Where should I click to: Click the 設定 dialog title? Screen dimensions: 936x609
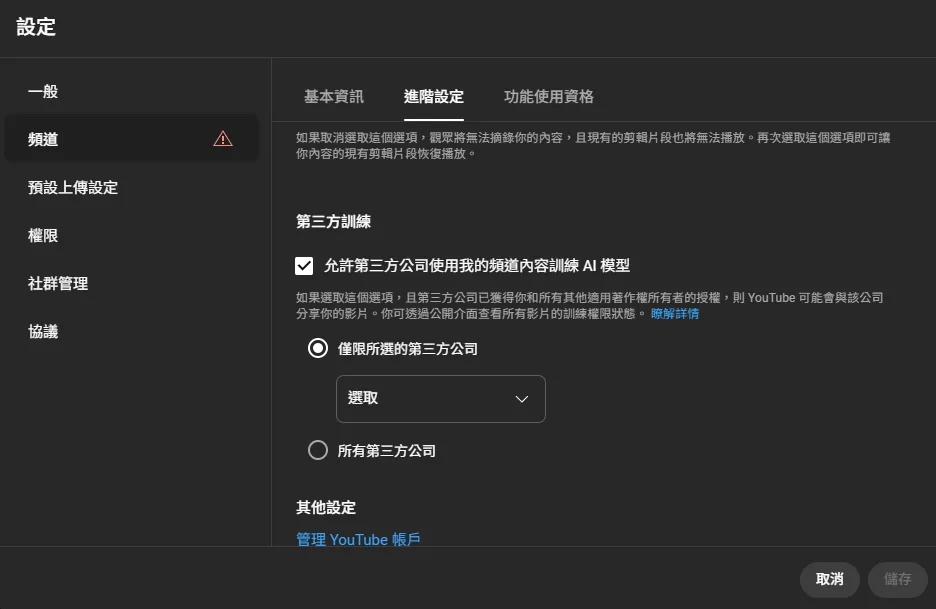pos(36,27)
